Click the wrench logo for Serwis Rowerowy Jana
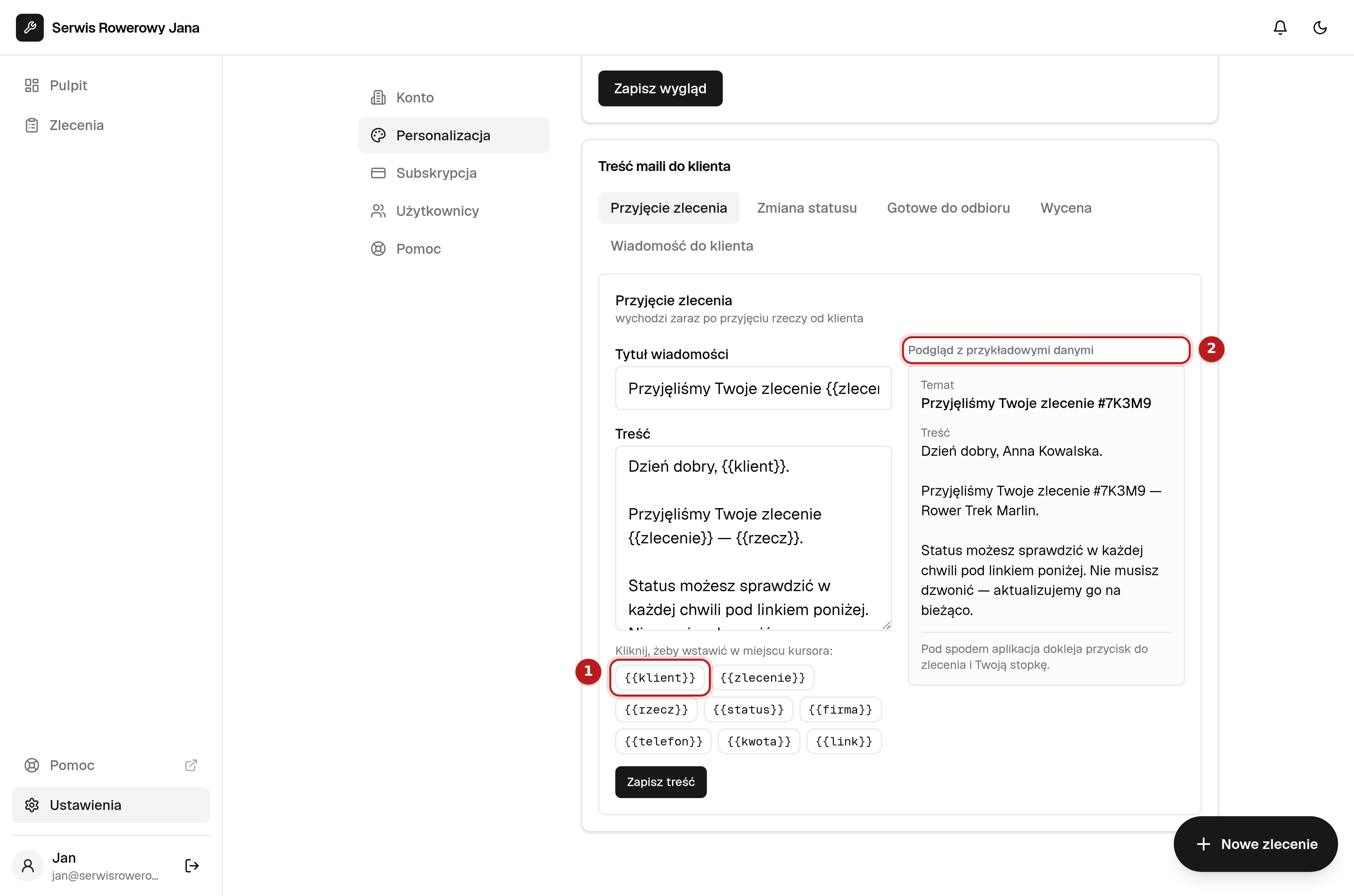 click(30, 27)
